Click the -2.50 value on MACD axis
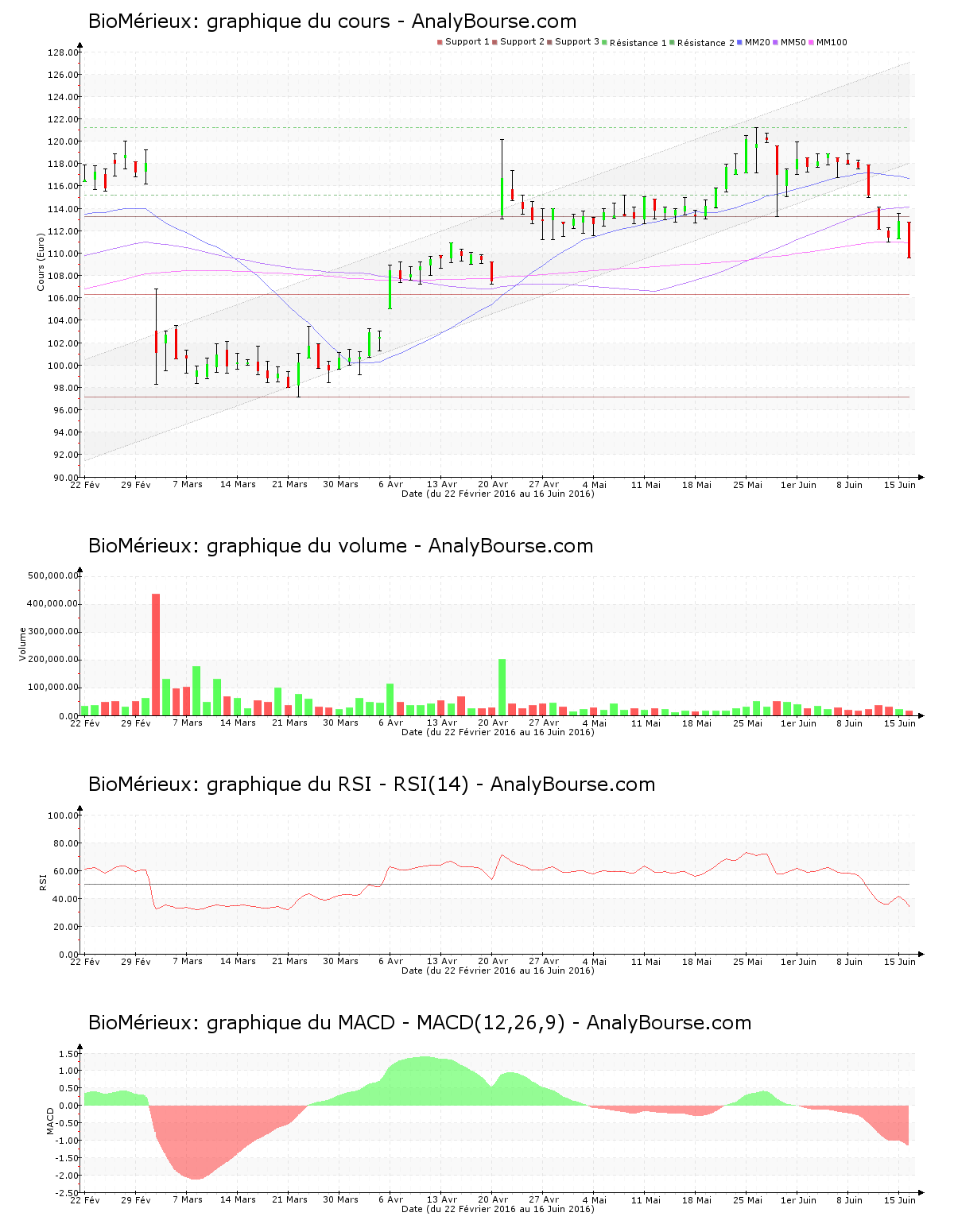954x1232 pixels. 67,1193
